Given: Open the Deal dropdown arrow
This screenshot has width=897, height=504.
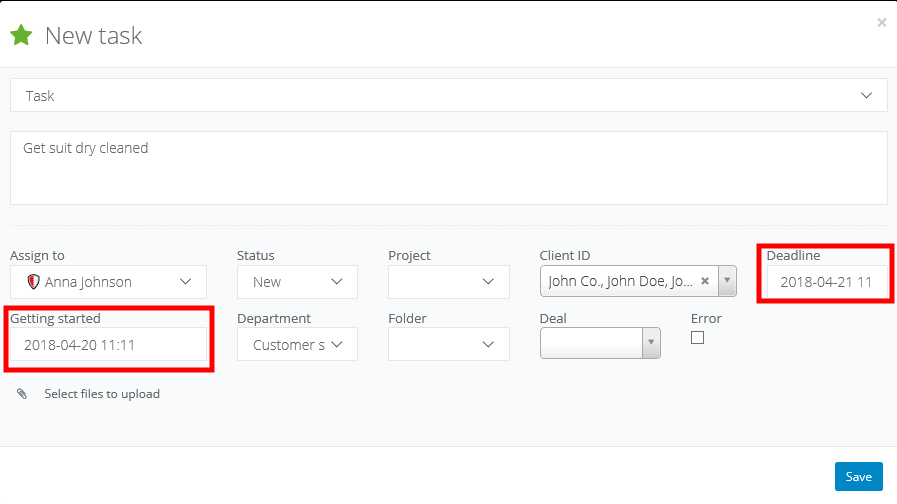Looking at the screenshot, I should 652,344.
